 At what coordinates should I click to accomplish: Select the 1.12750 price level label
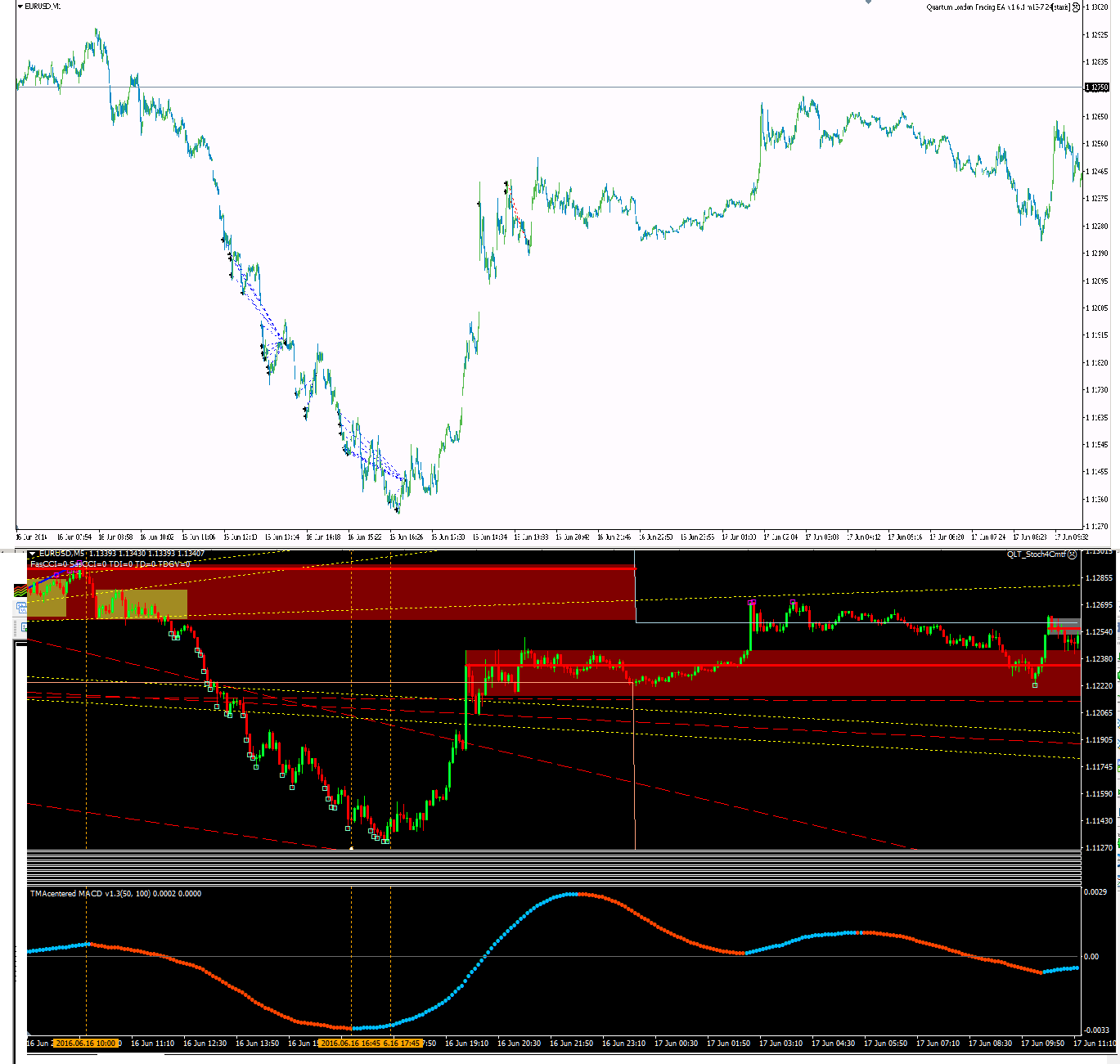tap(1097, 87)
